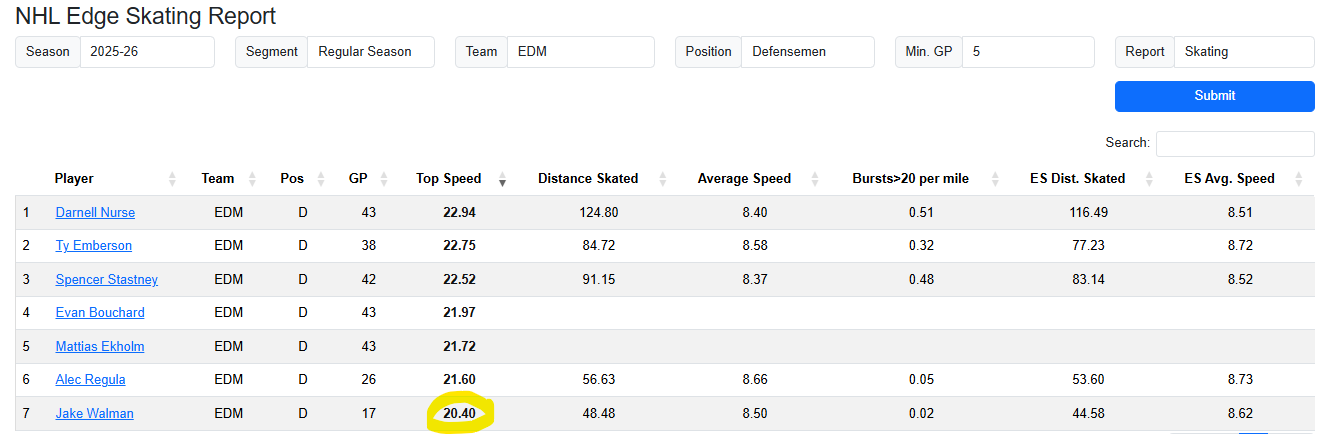Click into the Search text box
Screen dimensions: 1332x434
pyautogui.click(x=1234, y=144)
